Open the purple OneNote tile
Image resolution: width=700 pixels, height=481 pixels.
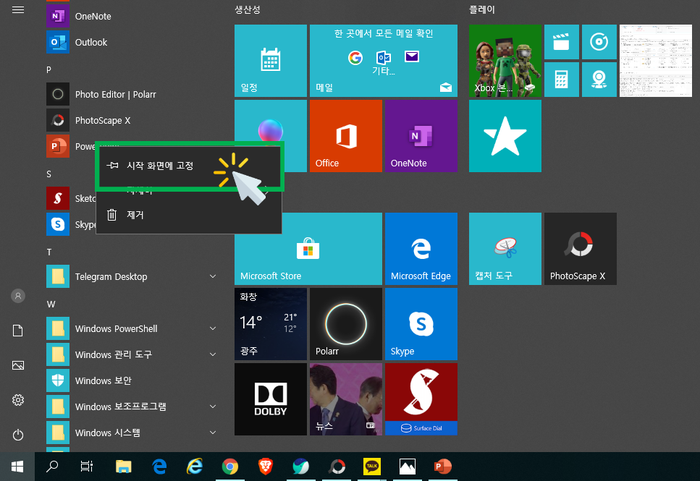click(x=421, y=136)
